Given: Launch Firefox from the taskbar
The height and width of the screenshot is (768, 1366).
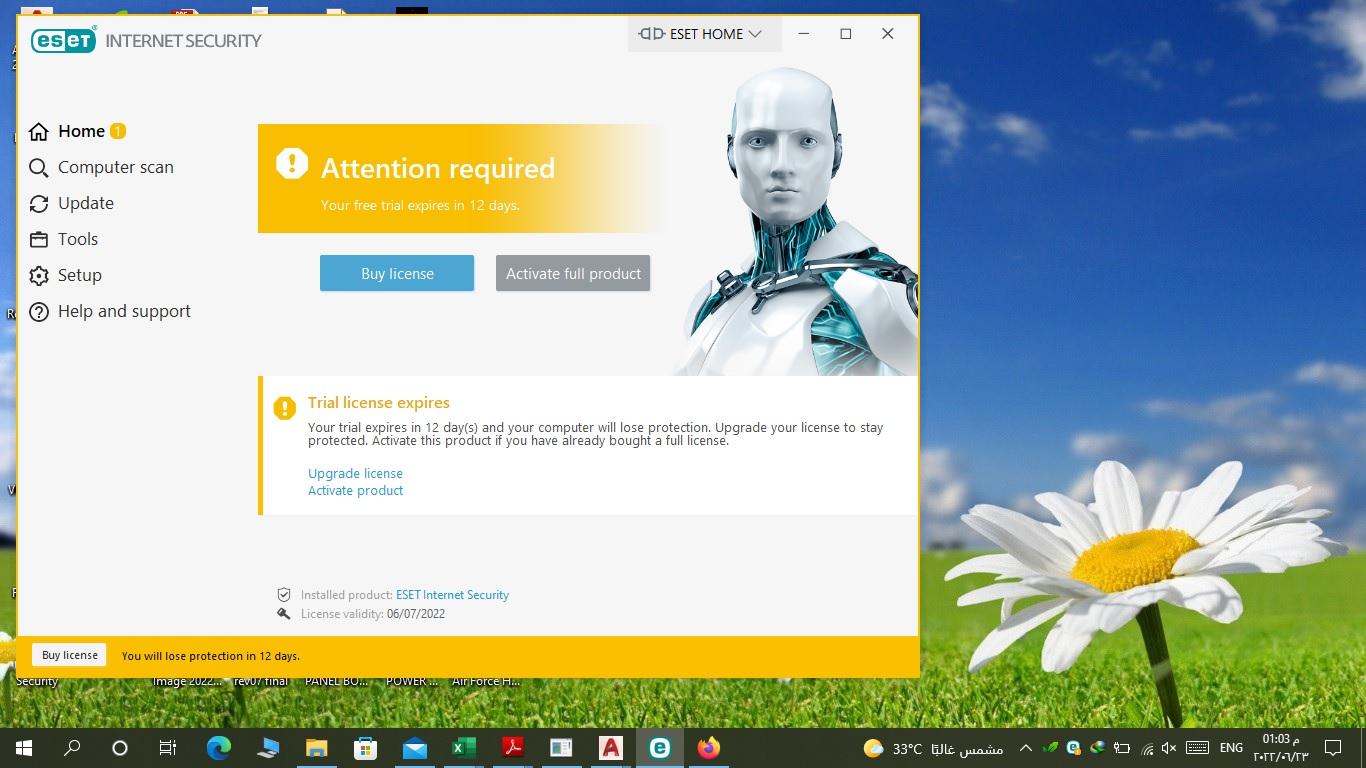Looking at the screenshot, I should point(708,747).
